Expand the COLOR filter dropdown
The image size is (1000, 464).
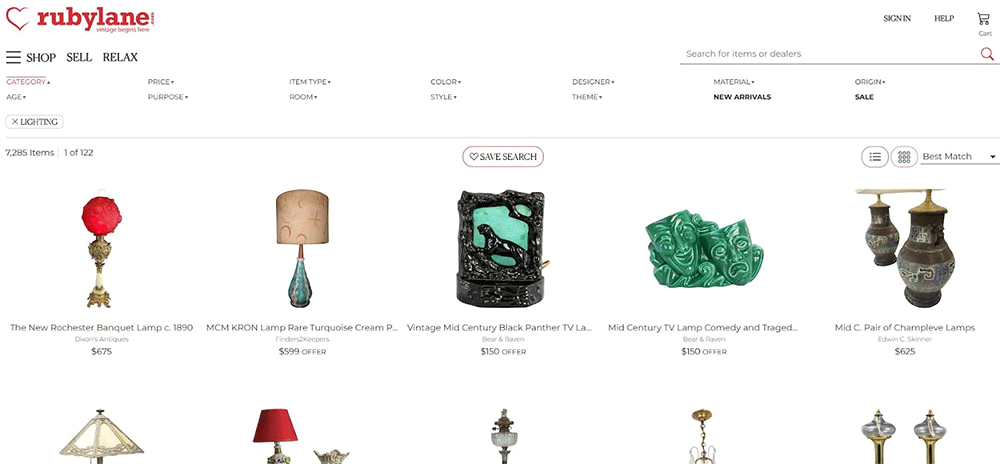[x=446, y=82]
